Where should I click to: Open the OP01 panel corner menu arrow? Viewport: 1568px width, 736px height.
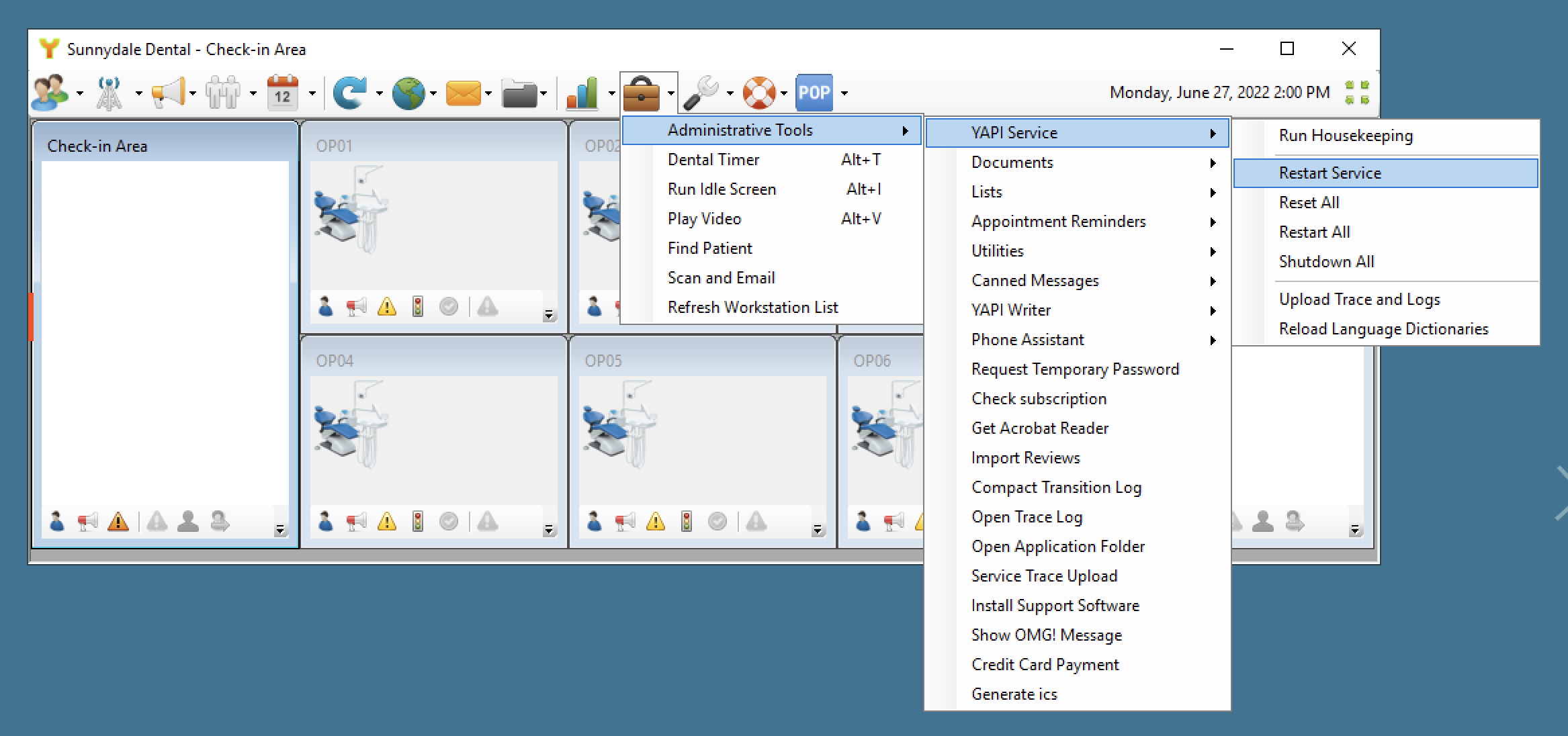point(549,314)
